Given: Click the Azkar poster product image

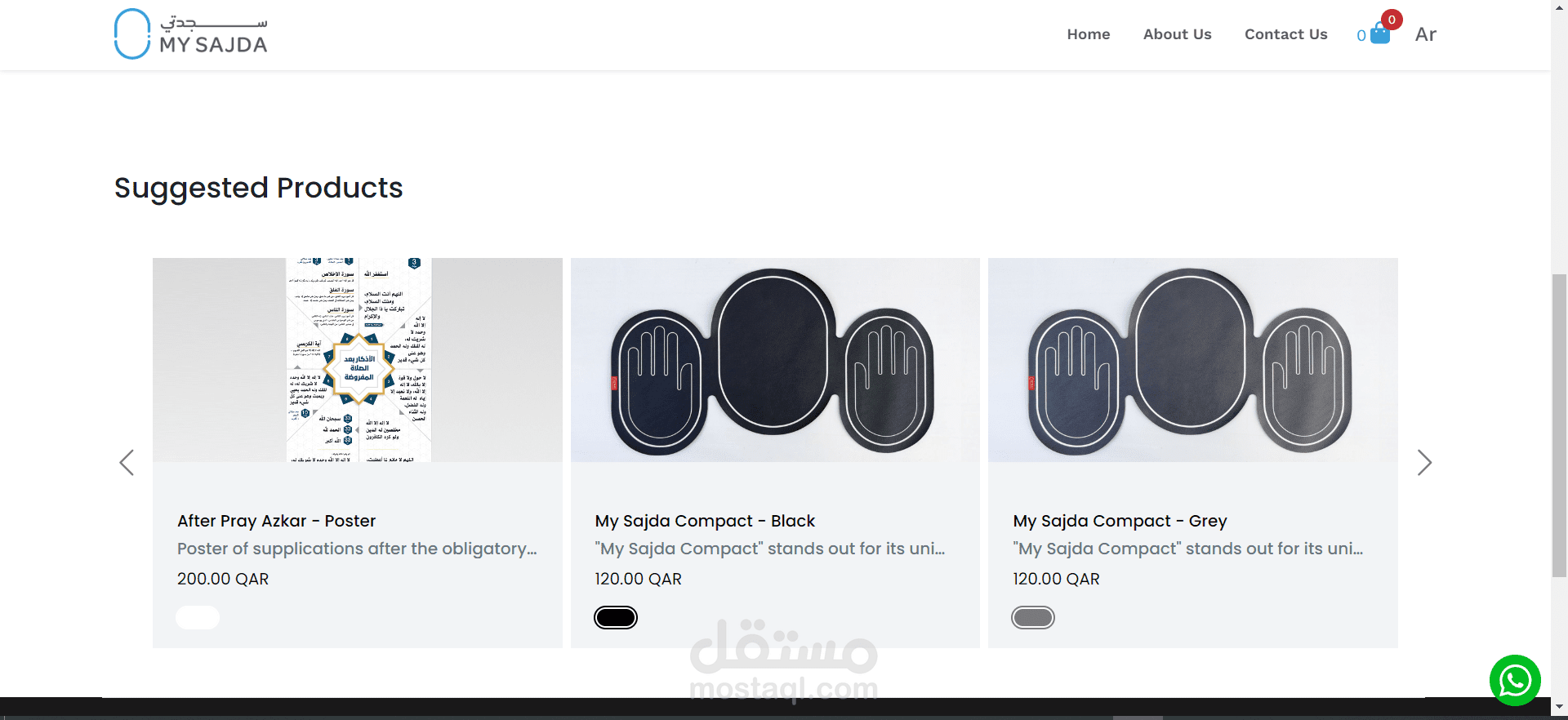Looking at the screenshot, I should click(358, 360).
